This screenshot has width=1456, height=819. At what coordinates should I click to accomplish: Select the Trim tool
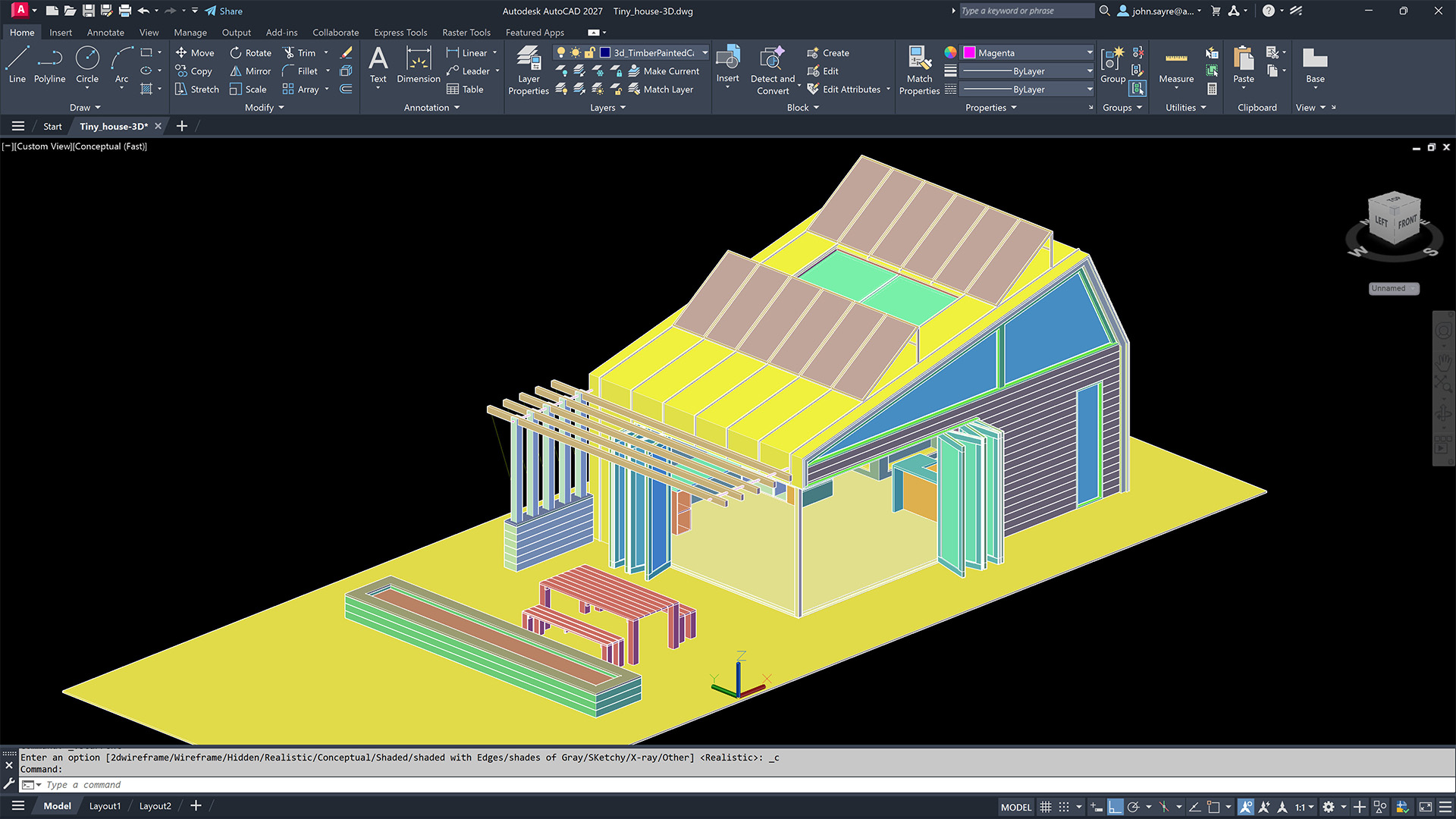click(303, 52)
